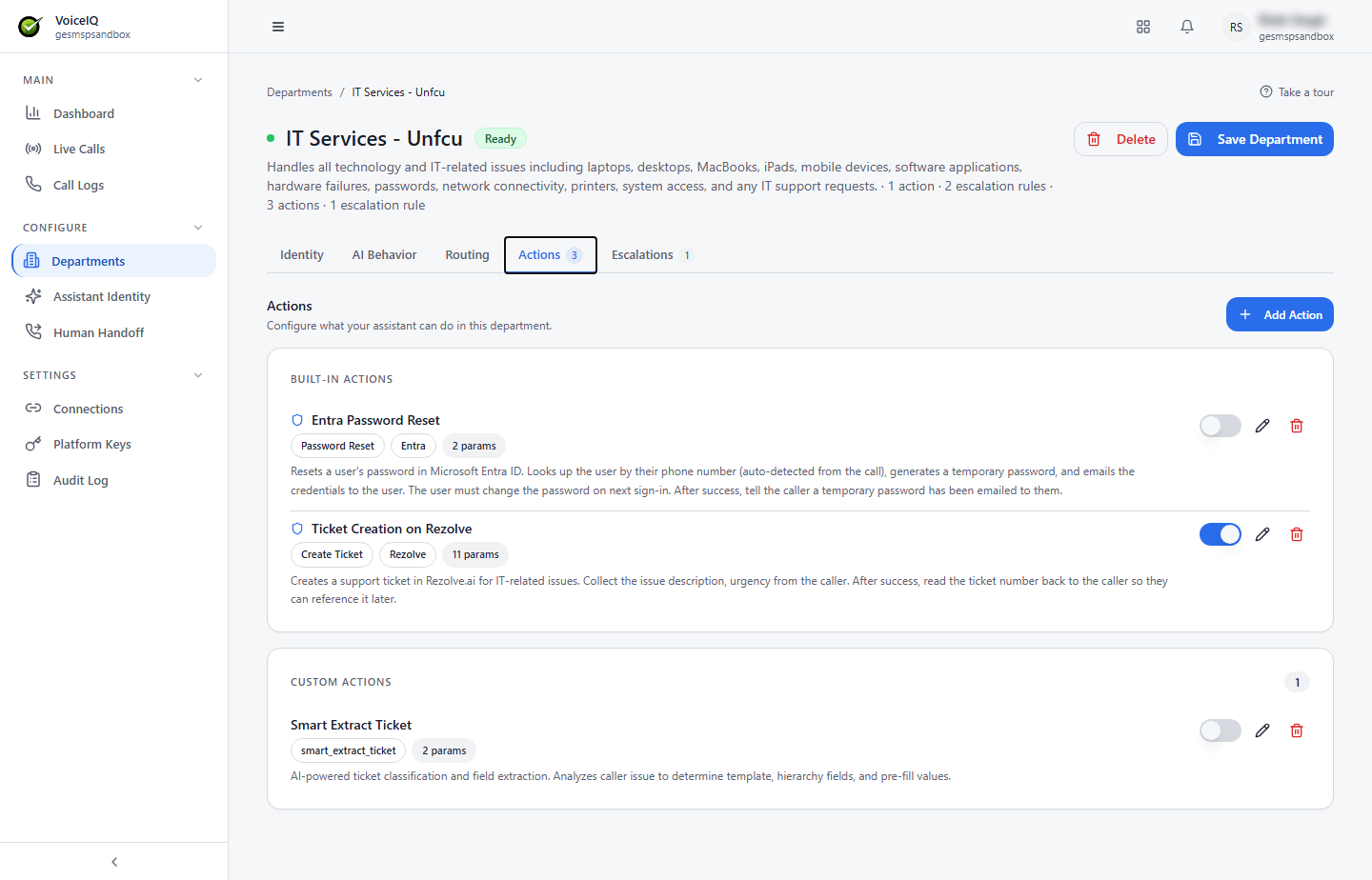1372x880 pixels.
Task: Edit the Entra Password Reset action
Action: [1262, 426]
